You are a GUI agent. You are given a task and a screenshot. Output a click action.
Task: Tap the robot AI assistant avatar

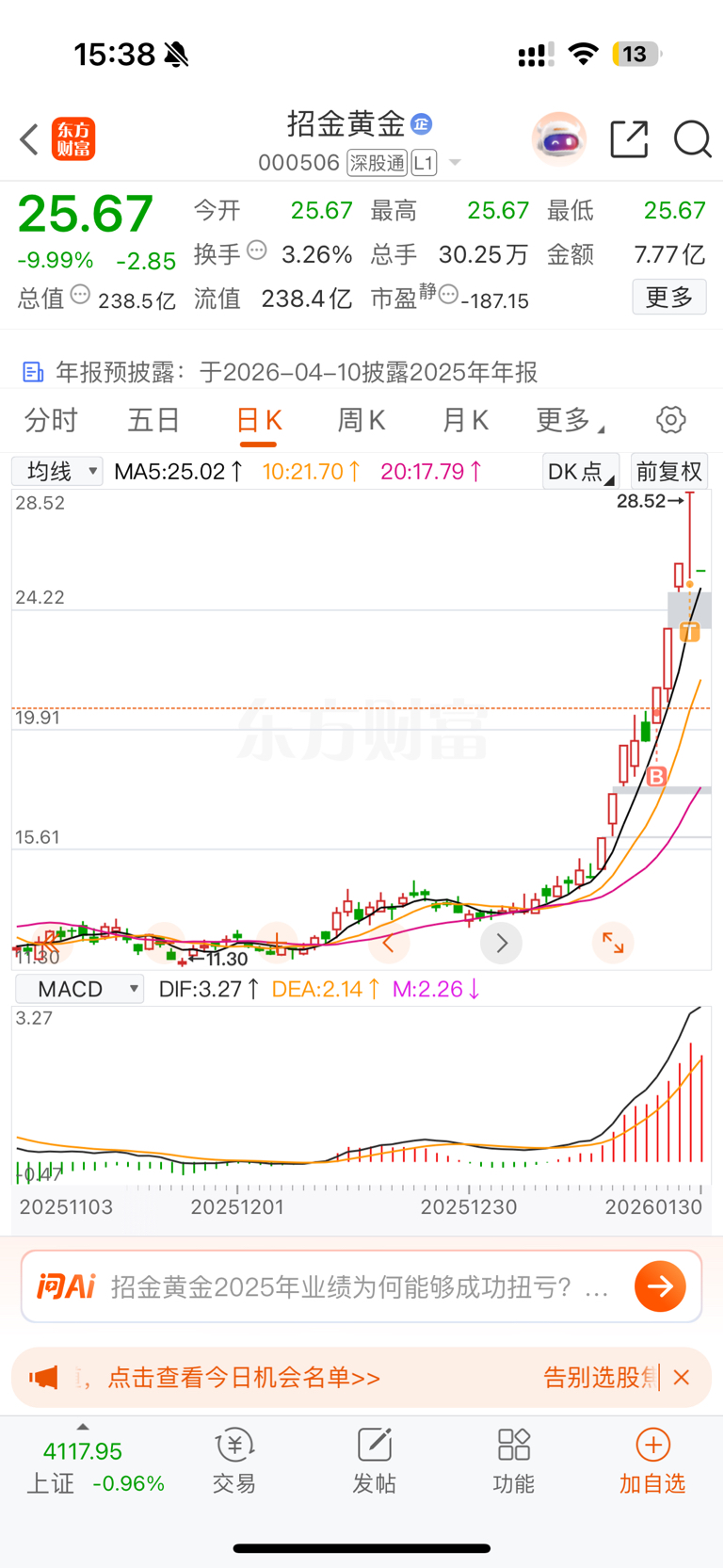[558, 139]
